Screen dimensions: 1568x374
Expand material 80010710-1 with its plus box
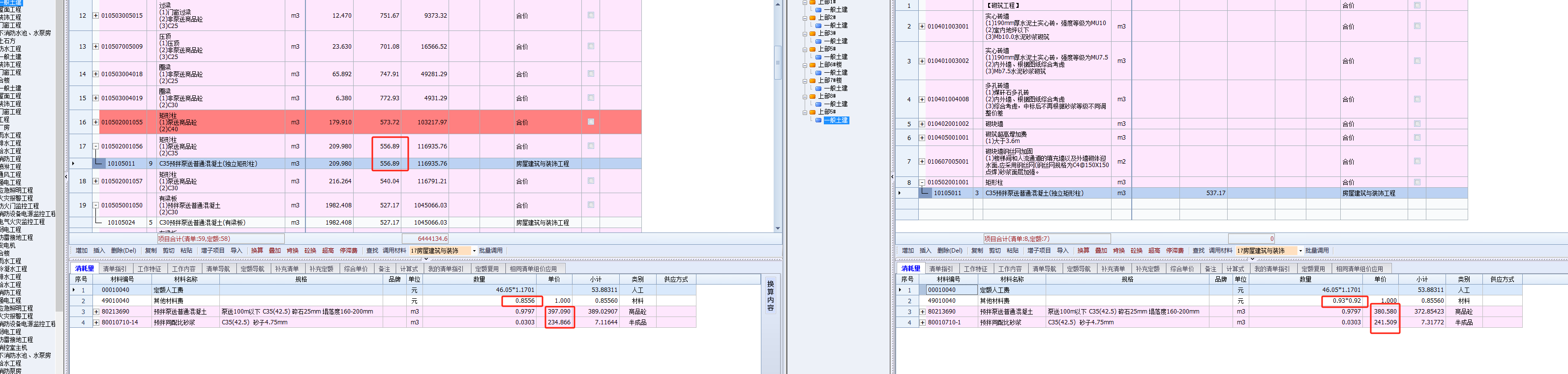point(922,322)
